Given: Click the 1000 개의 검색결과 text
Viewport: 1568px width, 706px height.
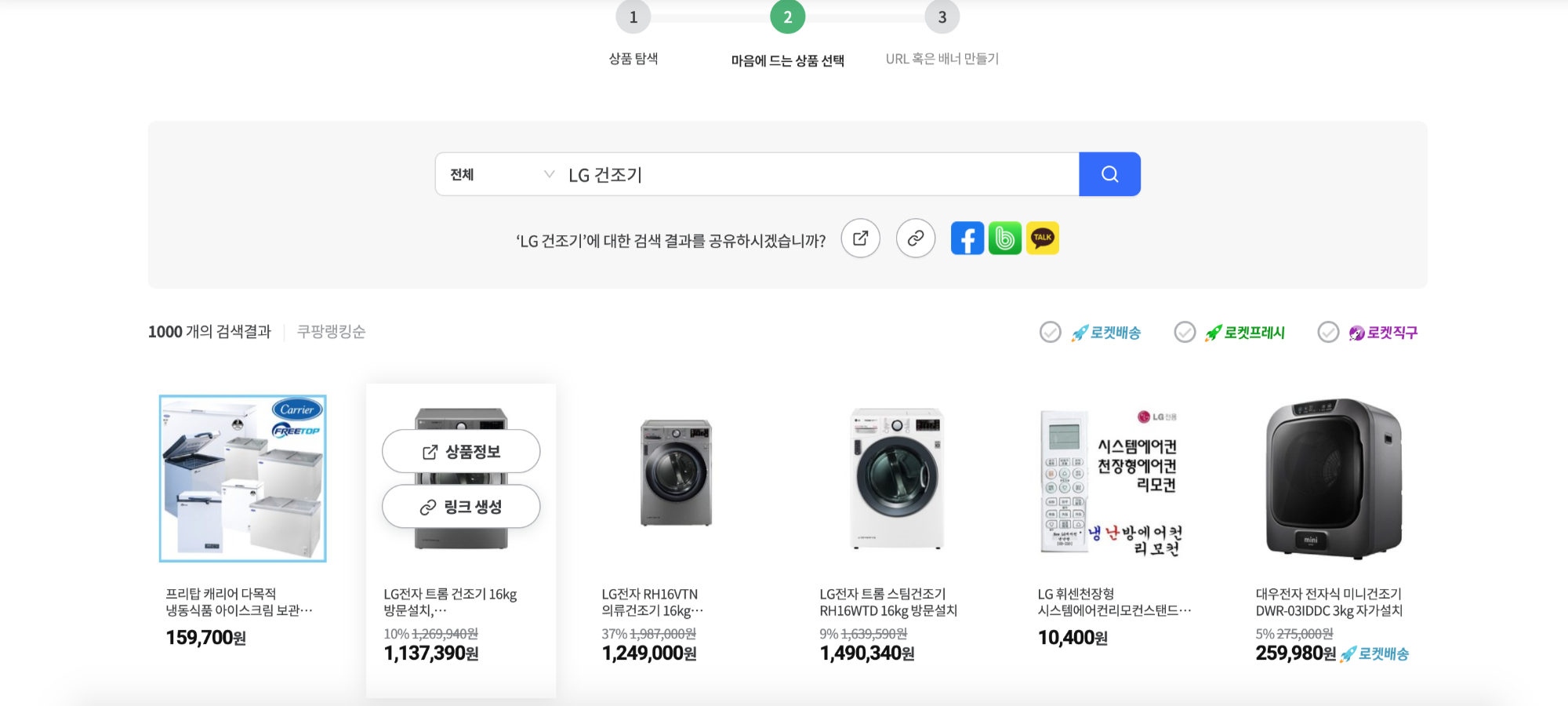Looking at the screenshot, I should tap(209, 332).
